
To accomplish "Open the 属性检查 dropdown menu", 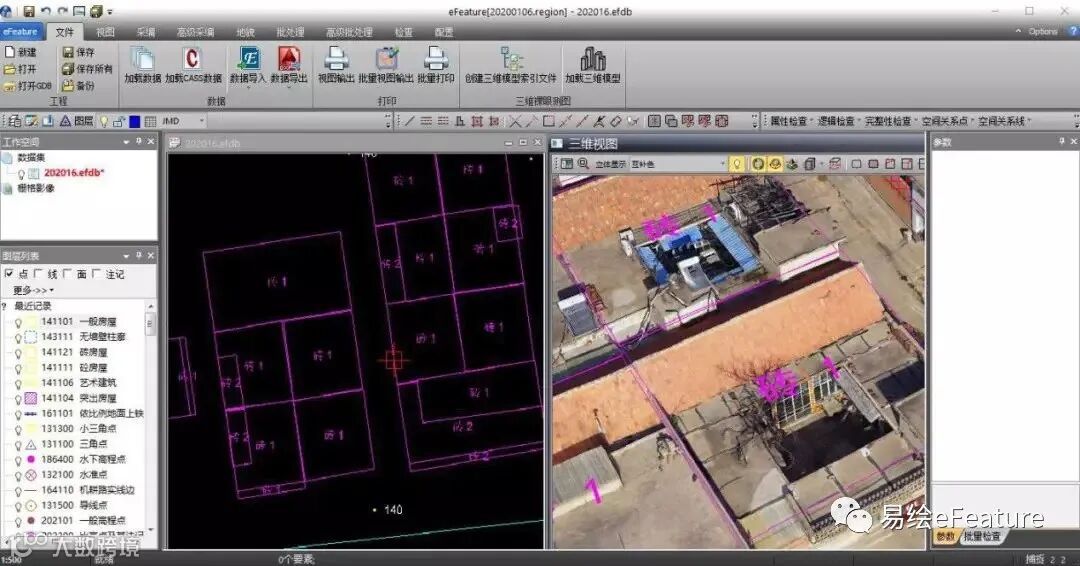I will click(791, 121).
